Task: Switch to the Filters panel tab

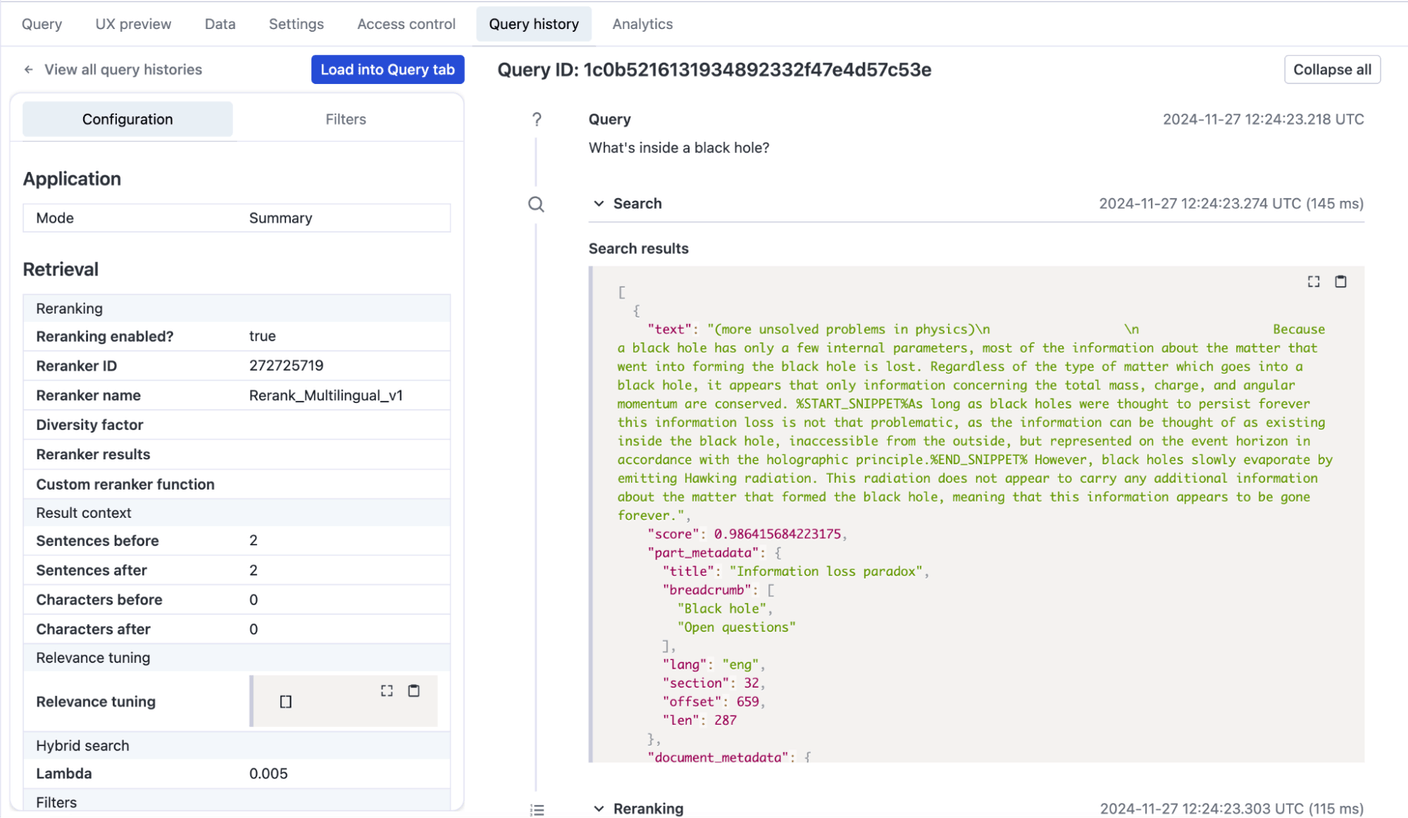Action: click(345, 119)
